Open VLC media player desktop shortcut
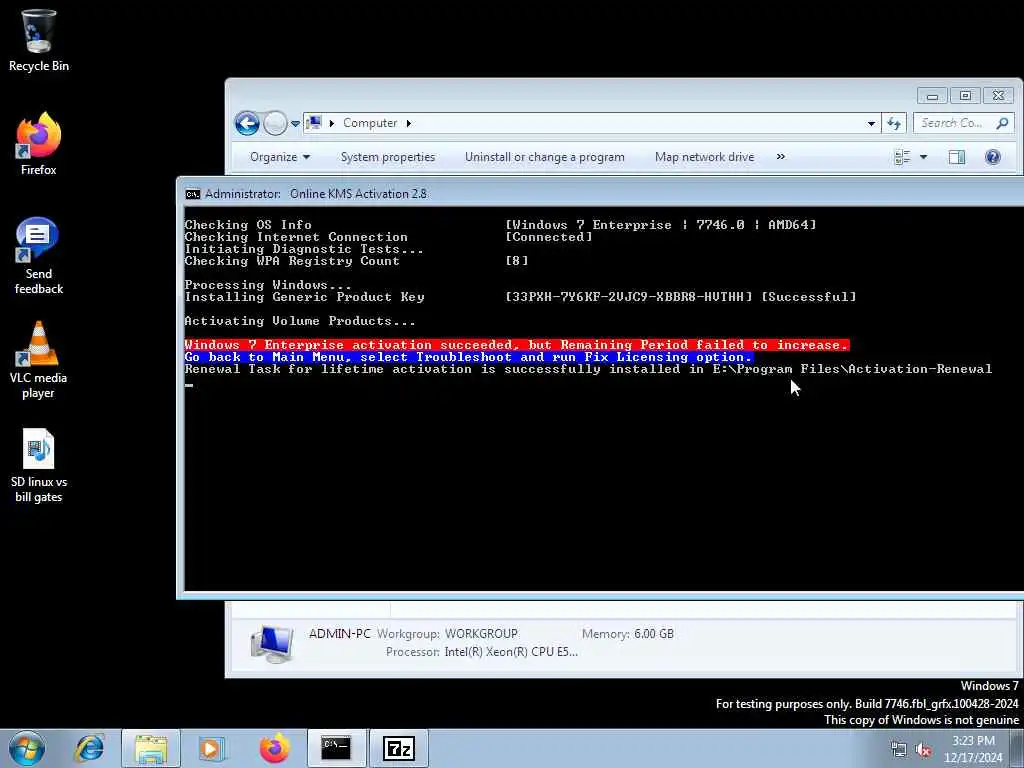This screenshot has height=768, width=1024. click(39, 359)
